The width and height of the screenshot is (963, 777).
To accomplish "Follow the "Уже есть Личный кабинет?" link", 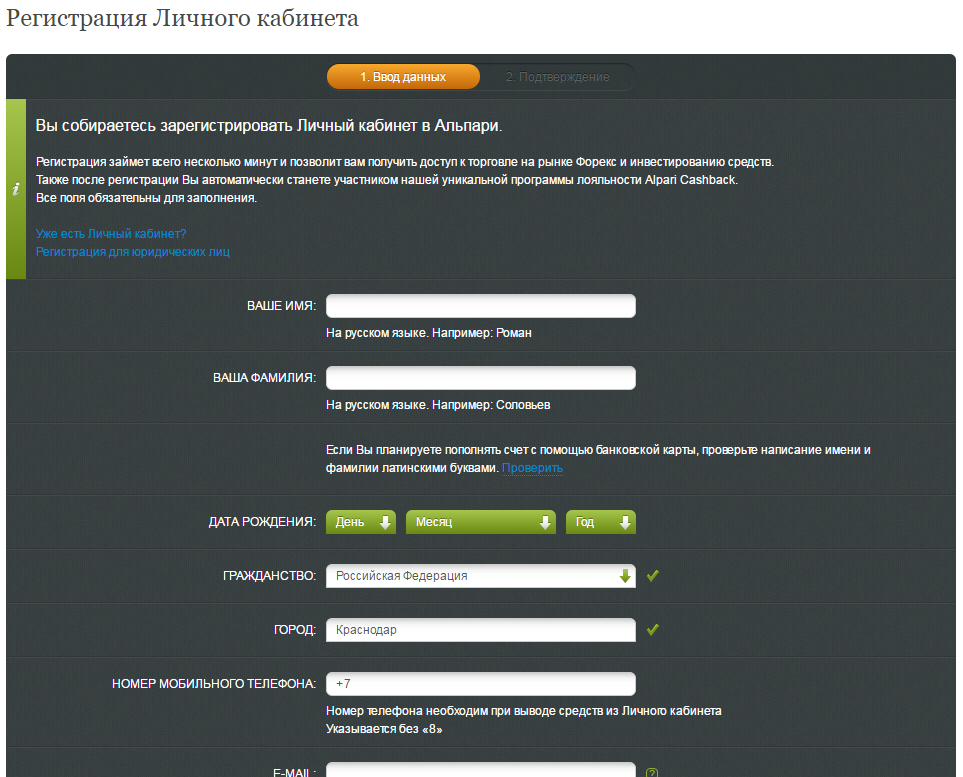I will 111,233.
